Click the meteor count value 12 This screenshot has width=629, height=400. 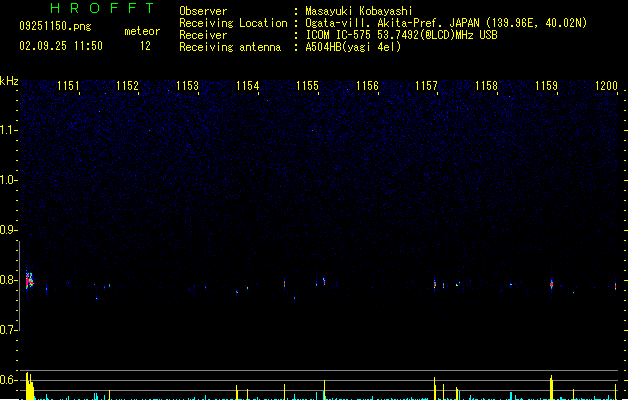(145, 46)
